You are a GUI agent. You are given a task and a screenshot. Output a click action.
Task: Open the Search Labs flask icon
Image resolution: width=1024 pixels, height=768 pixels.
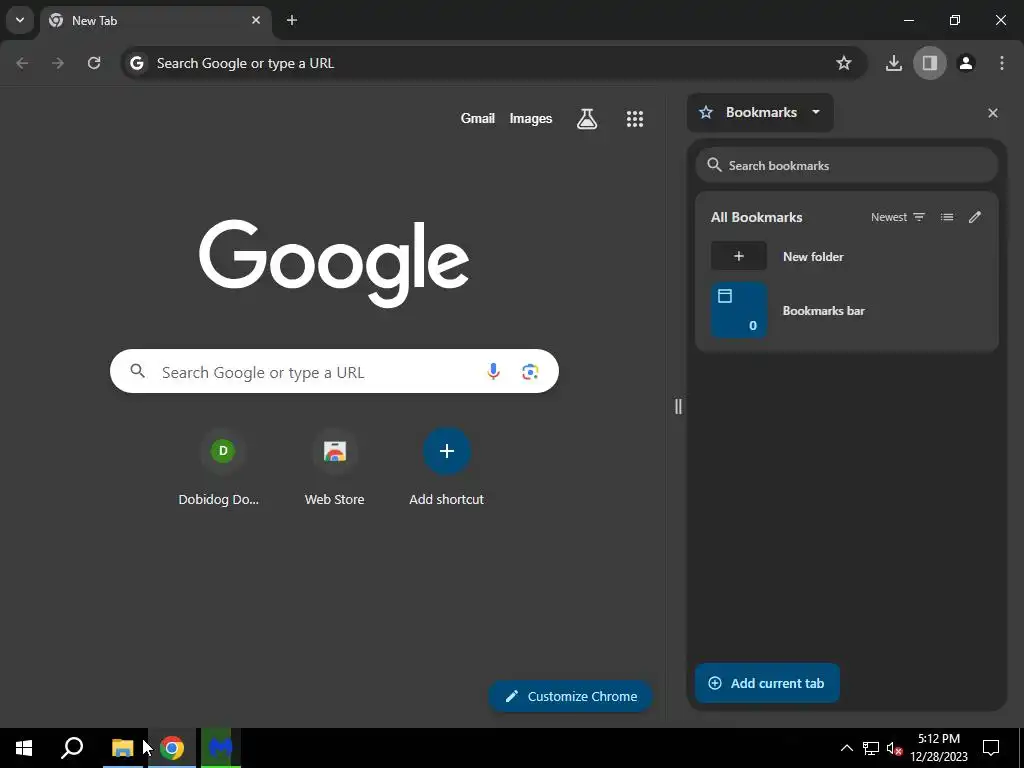586,119
